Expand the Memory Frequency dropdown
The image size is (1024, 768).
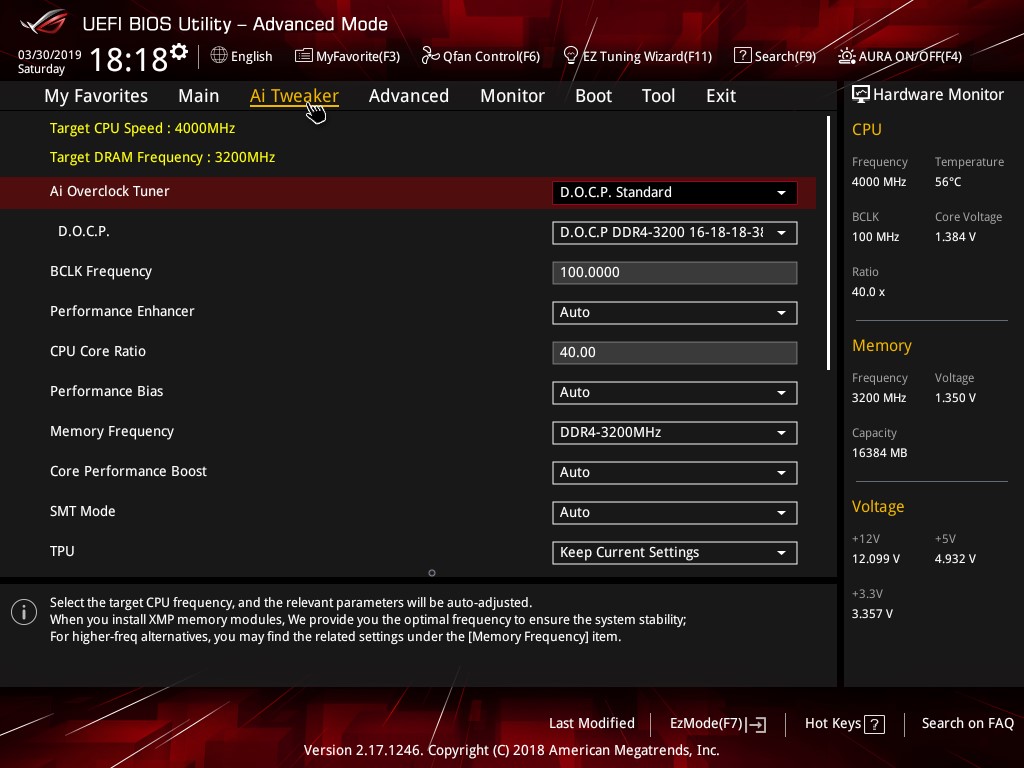[x=674, y=432]
